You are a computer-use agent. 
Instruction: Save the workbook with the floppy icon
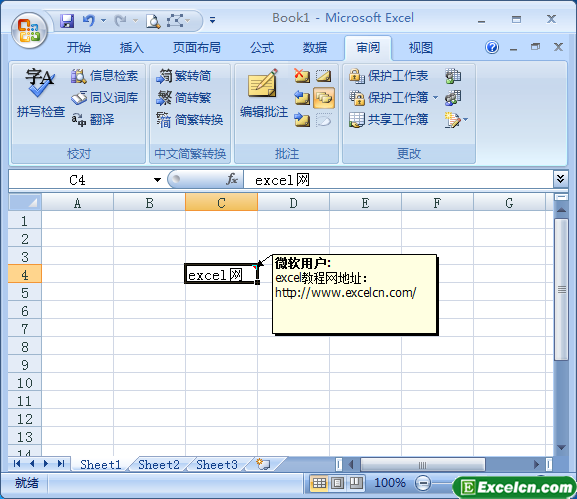point(67,21)
